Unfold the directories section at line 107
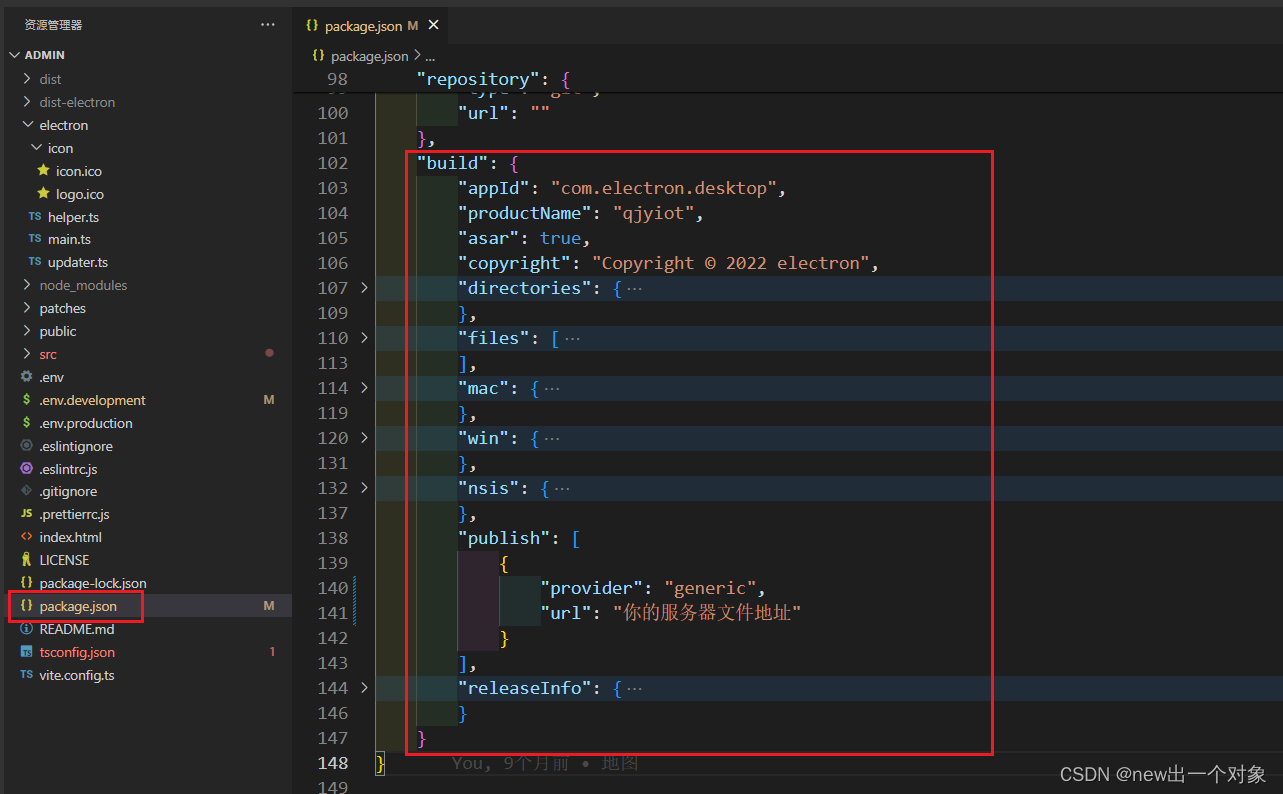This screenshot has height=794, width=1283. tap(362, 287)
